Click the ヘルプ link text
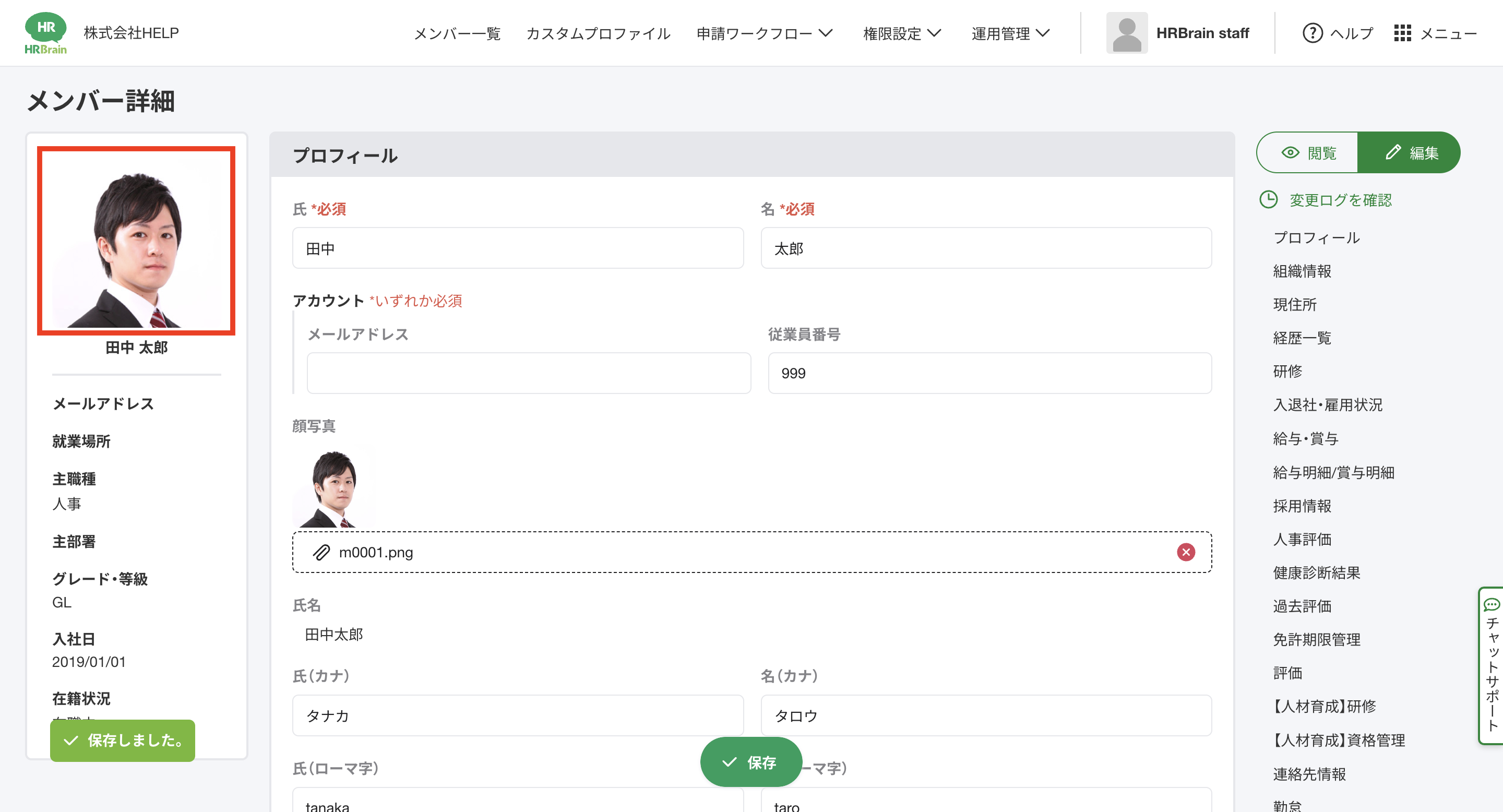The width and height of the screenshot is (1503, 812). coord(1351,33)
